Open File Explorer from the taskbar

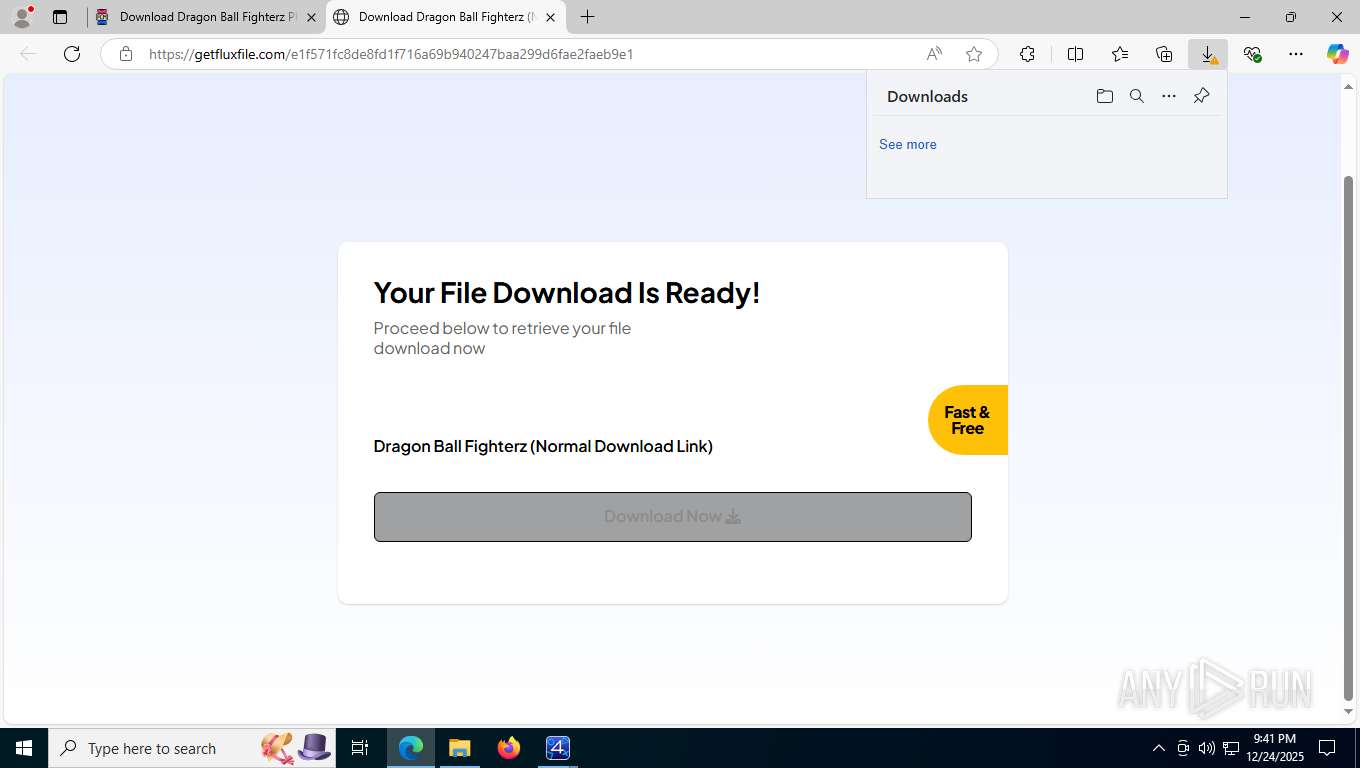pyautogui.click(x=460, y=748)
